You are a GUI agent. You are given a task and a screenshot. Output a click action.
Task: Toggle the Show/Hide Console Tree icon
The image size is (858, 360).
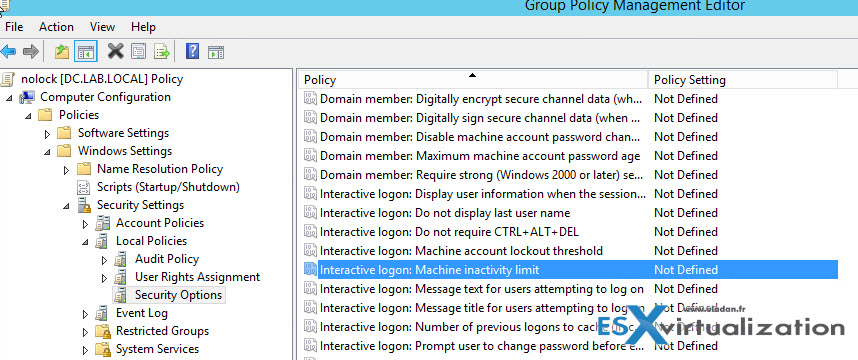click(86, 52)
